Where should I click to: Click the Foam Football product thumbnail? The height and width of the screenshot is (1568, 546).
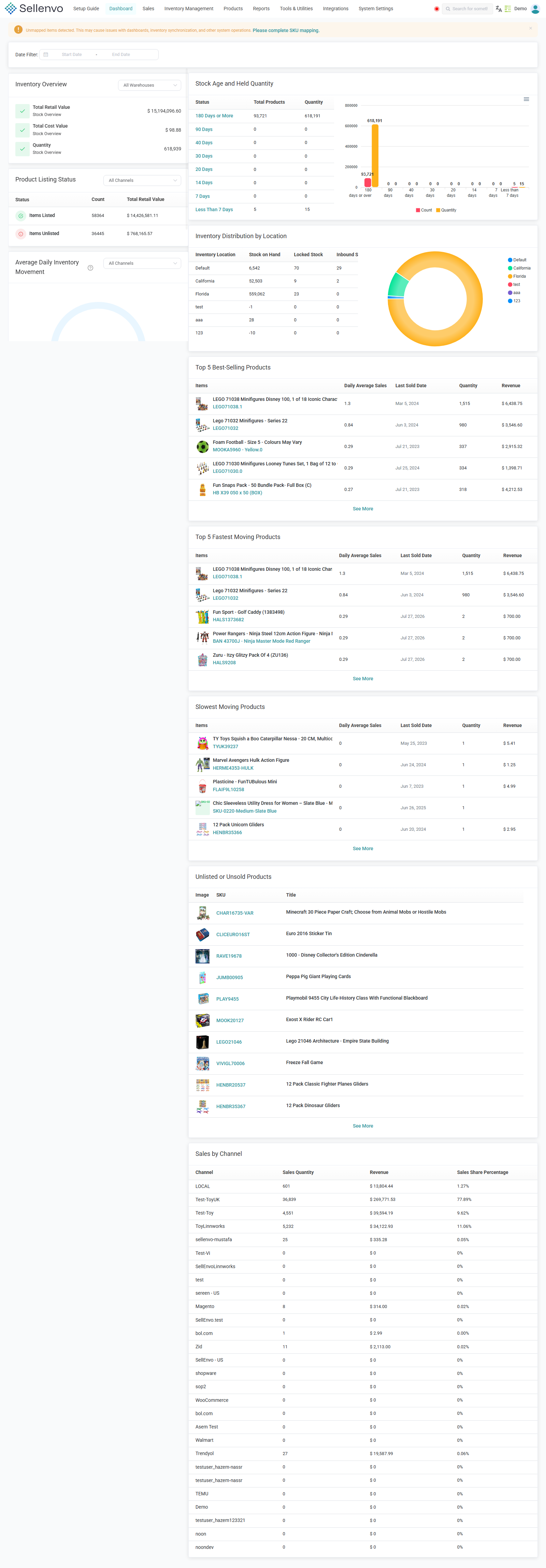tap(202, 446)
